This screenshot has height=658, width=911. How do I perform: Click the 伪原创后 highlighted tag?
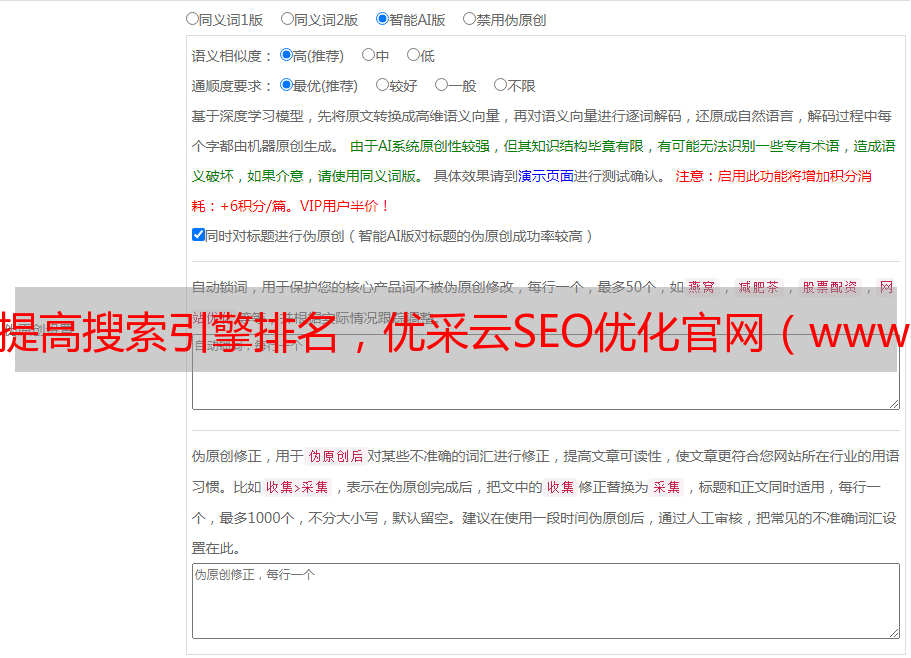(336, 456)
